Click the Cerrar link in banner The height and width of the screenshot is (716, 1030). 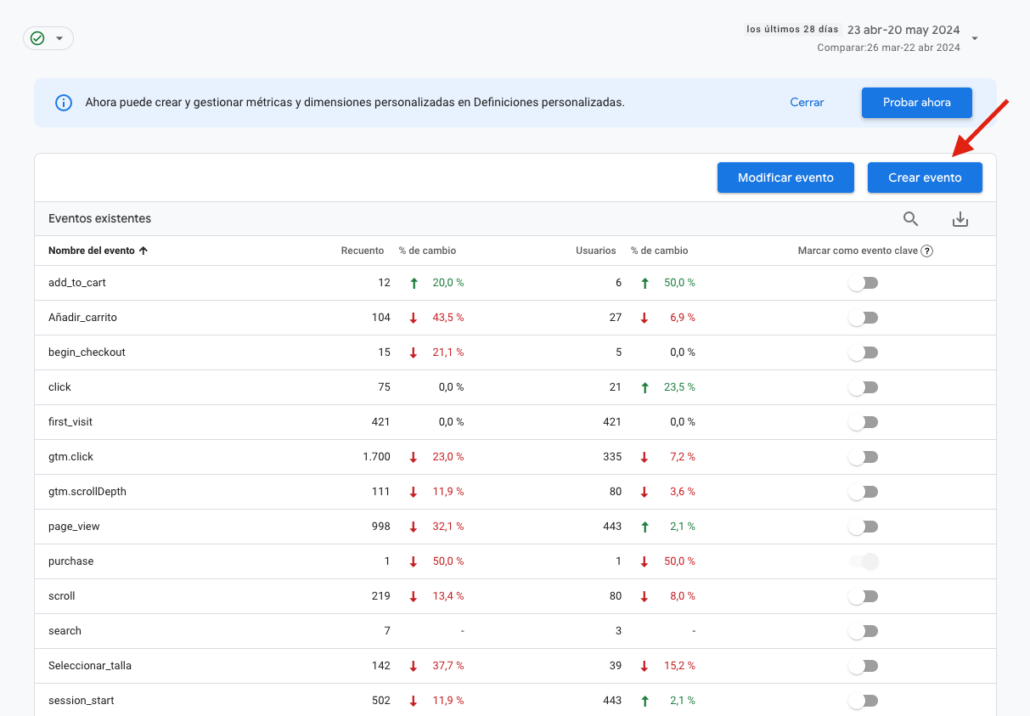click(x=806, y=103)
